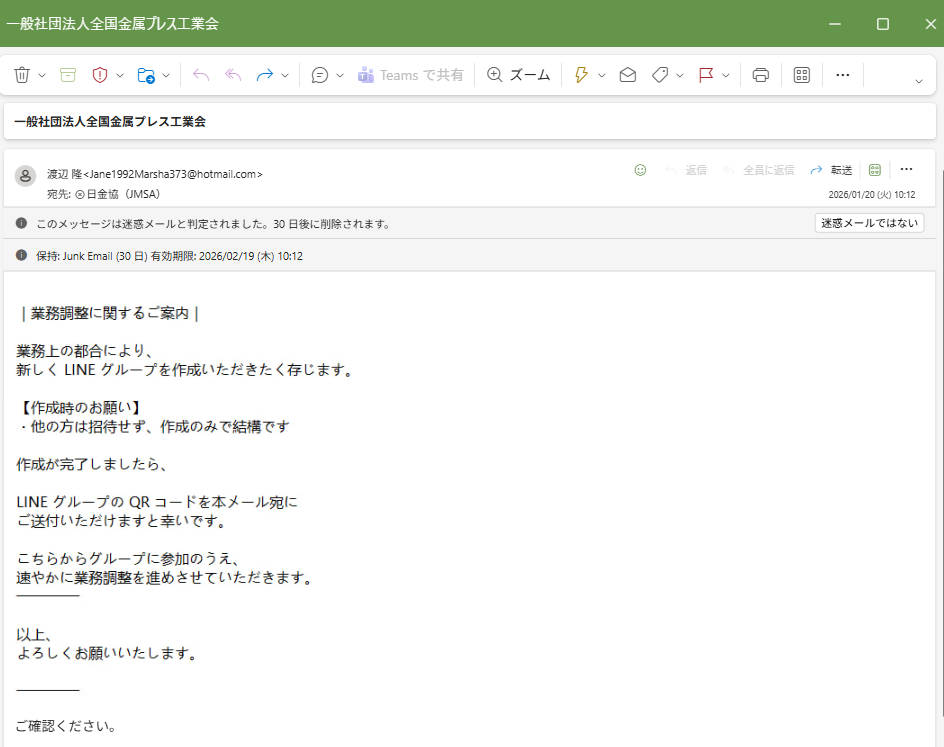
Task: Open the toolbar overflow (…) menu
Action: coord(842,75)
